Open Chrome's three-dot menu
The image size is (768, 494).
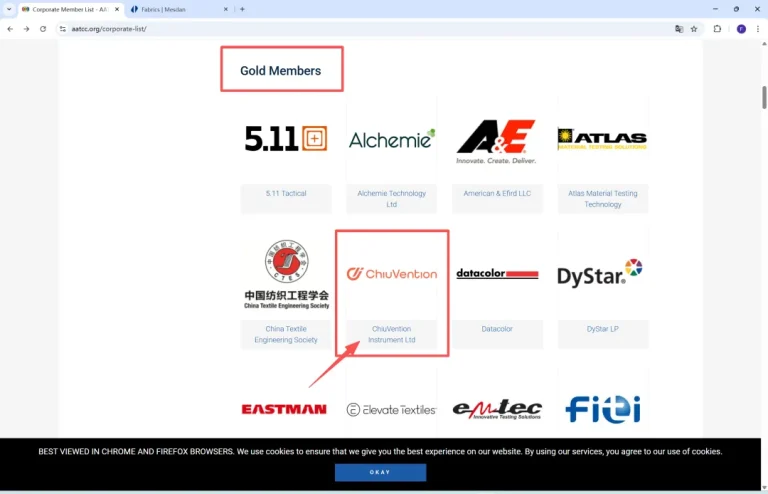pos(759,29)
